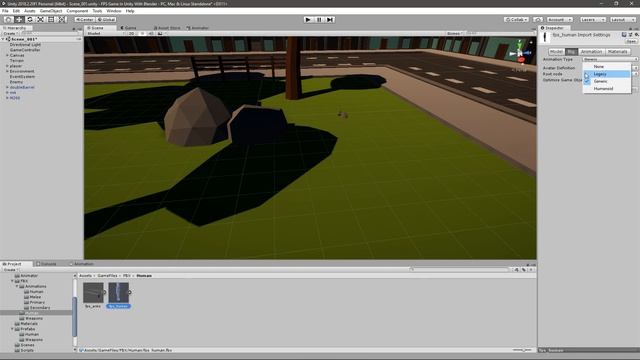This screenshot has height=360, width=640.
Task: Collapse the Prefabs folder in Project
Action: pos(13,329)
